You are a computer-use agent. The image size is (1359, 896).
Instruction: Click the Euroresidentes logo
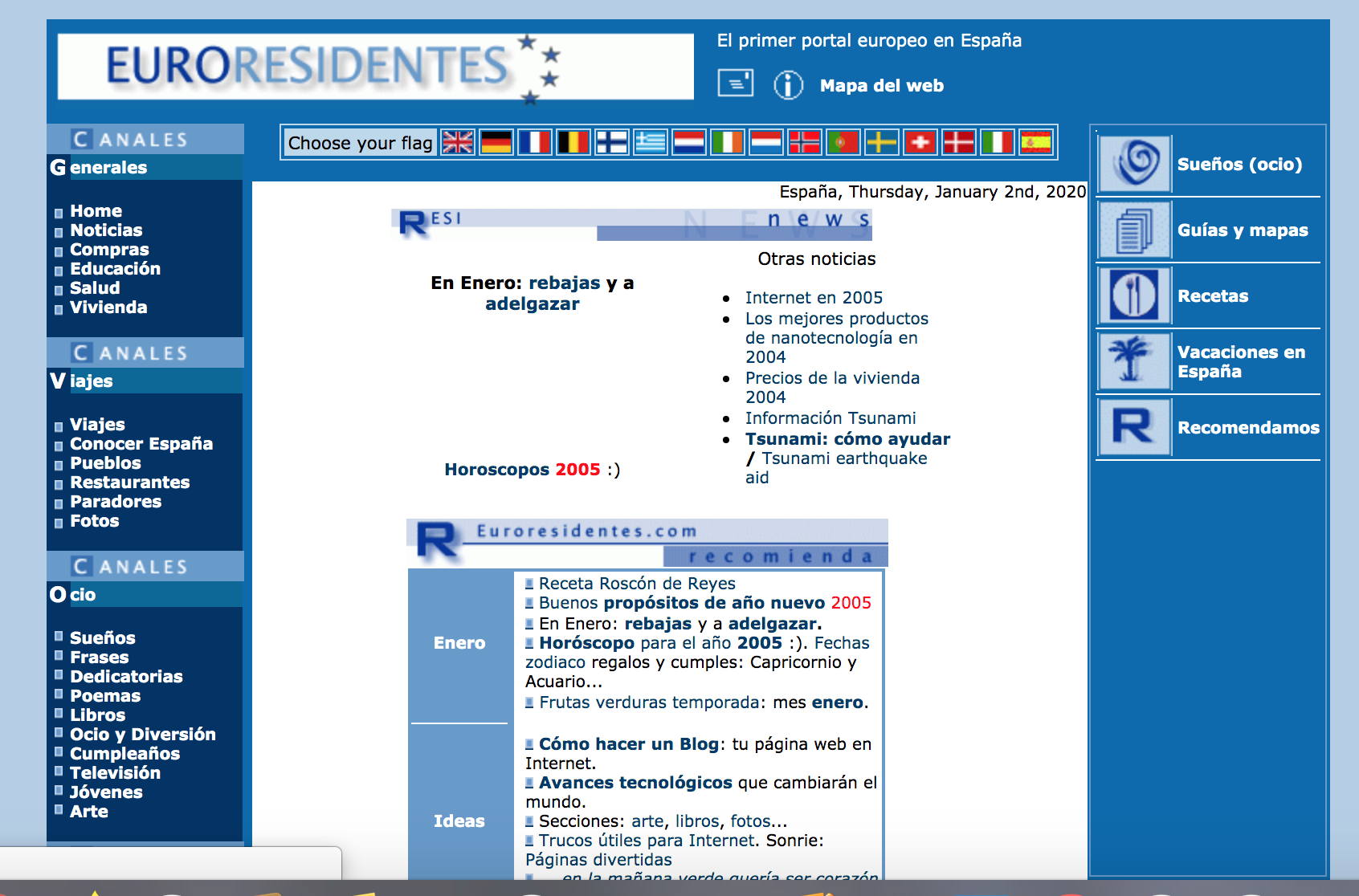pos(313,66)
